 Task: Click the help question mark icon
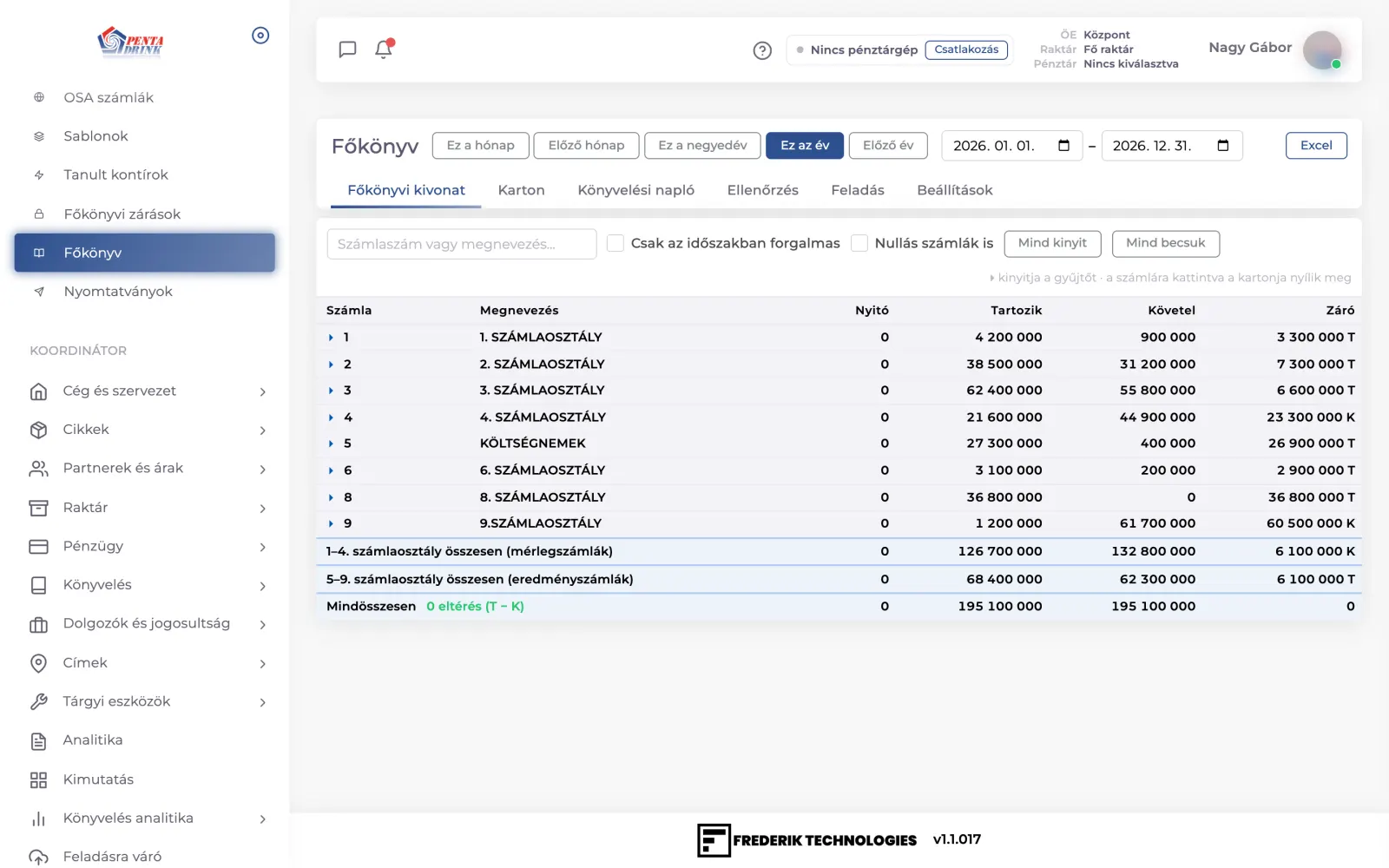(762, 50)
